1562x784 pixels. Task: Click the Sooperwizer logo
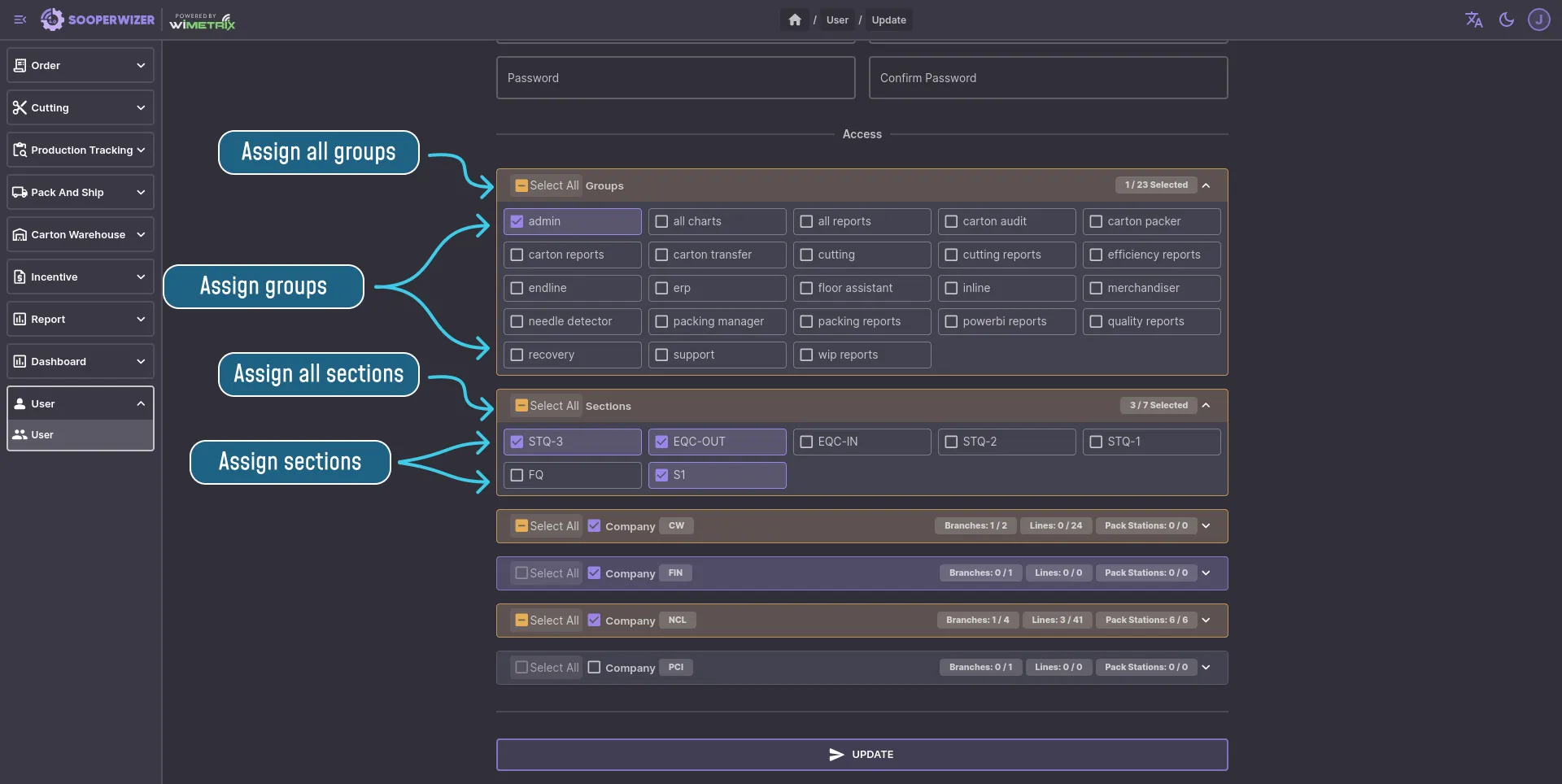(x=98, y=20)
